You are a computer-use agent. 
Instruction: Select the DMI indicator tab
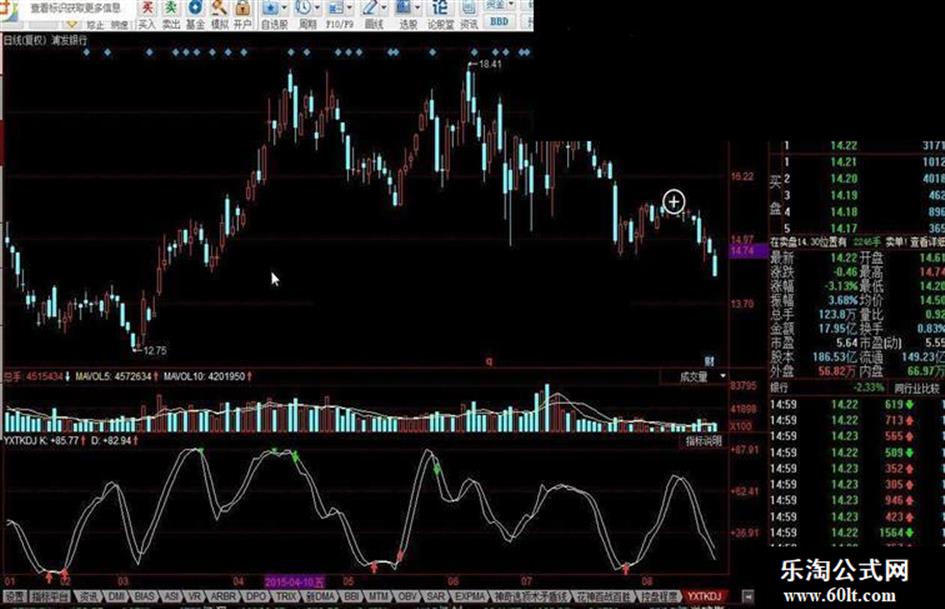tap(116, 596)
